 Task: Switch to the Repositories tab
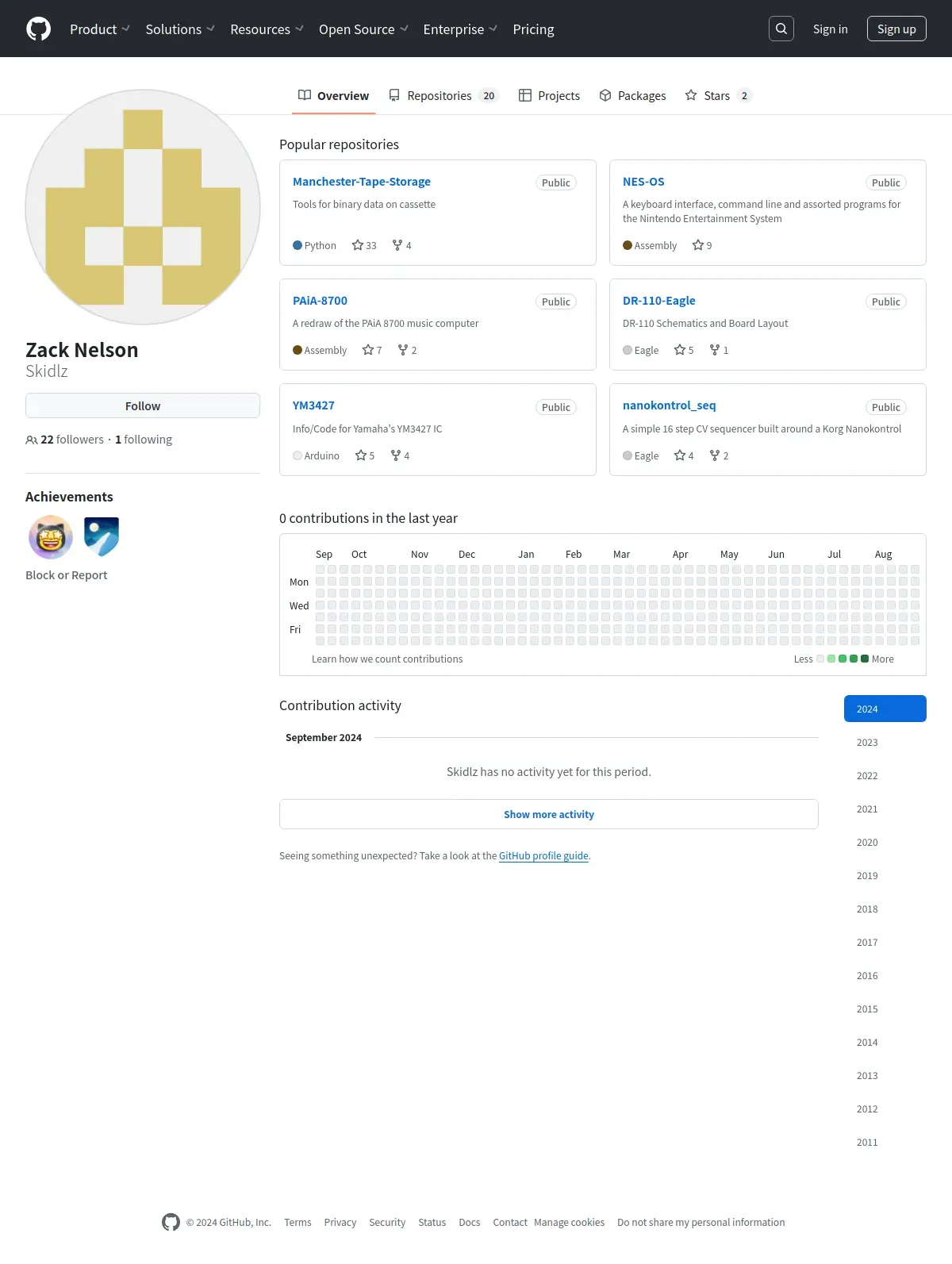click(x=443, y=95)
